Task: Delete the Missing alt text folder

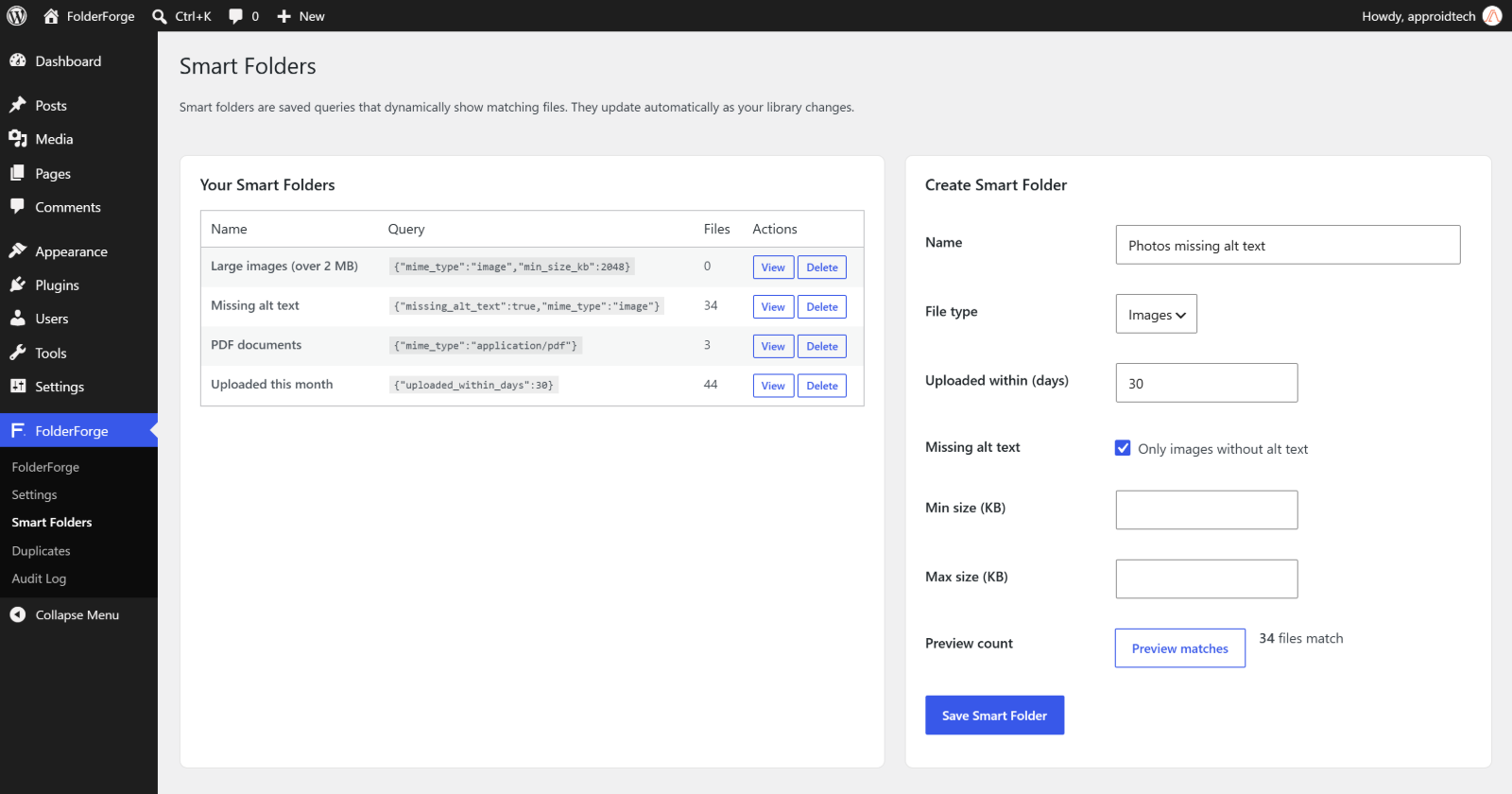Action: click(x=822, y=307)
